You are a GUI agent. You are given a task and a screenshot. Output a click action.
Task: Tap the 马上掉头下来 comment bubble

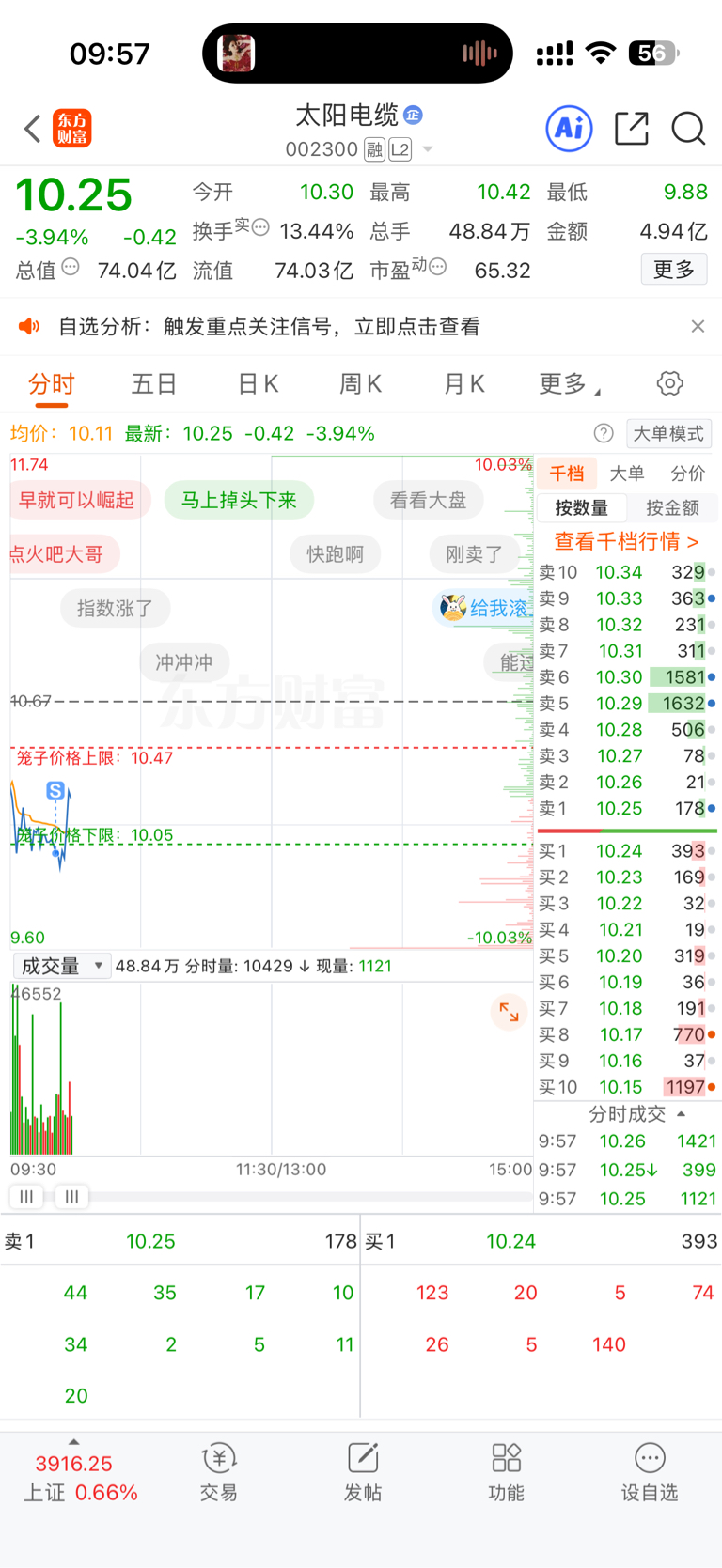tap(239, 500)
